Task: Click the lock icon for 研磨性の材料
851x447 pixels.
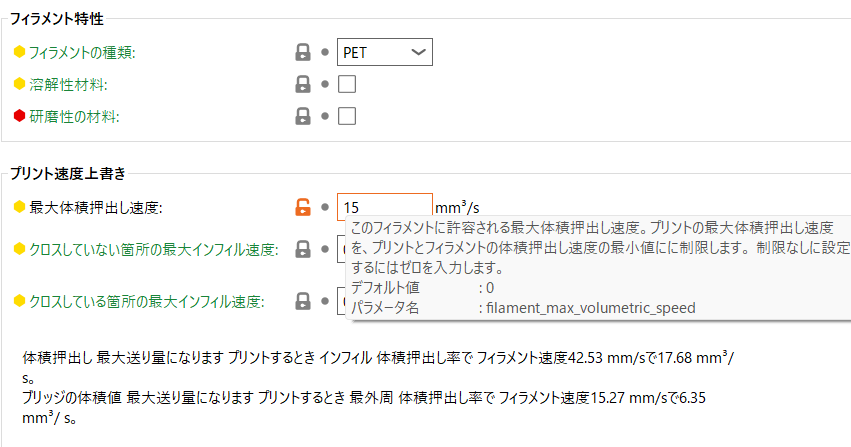Action: pyautogui.click(x=302, y=117)
